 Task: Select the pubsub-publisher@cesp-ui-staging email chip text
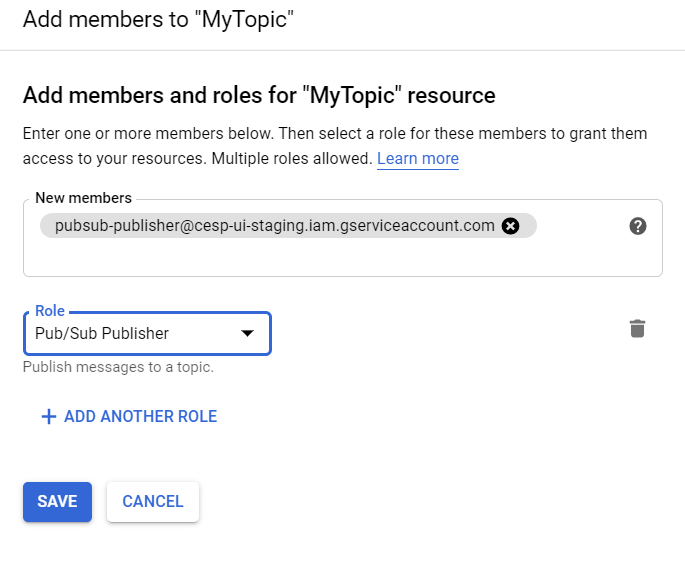pyautogui.click(x=275, y=226)
